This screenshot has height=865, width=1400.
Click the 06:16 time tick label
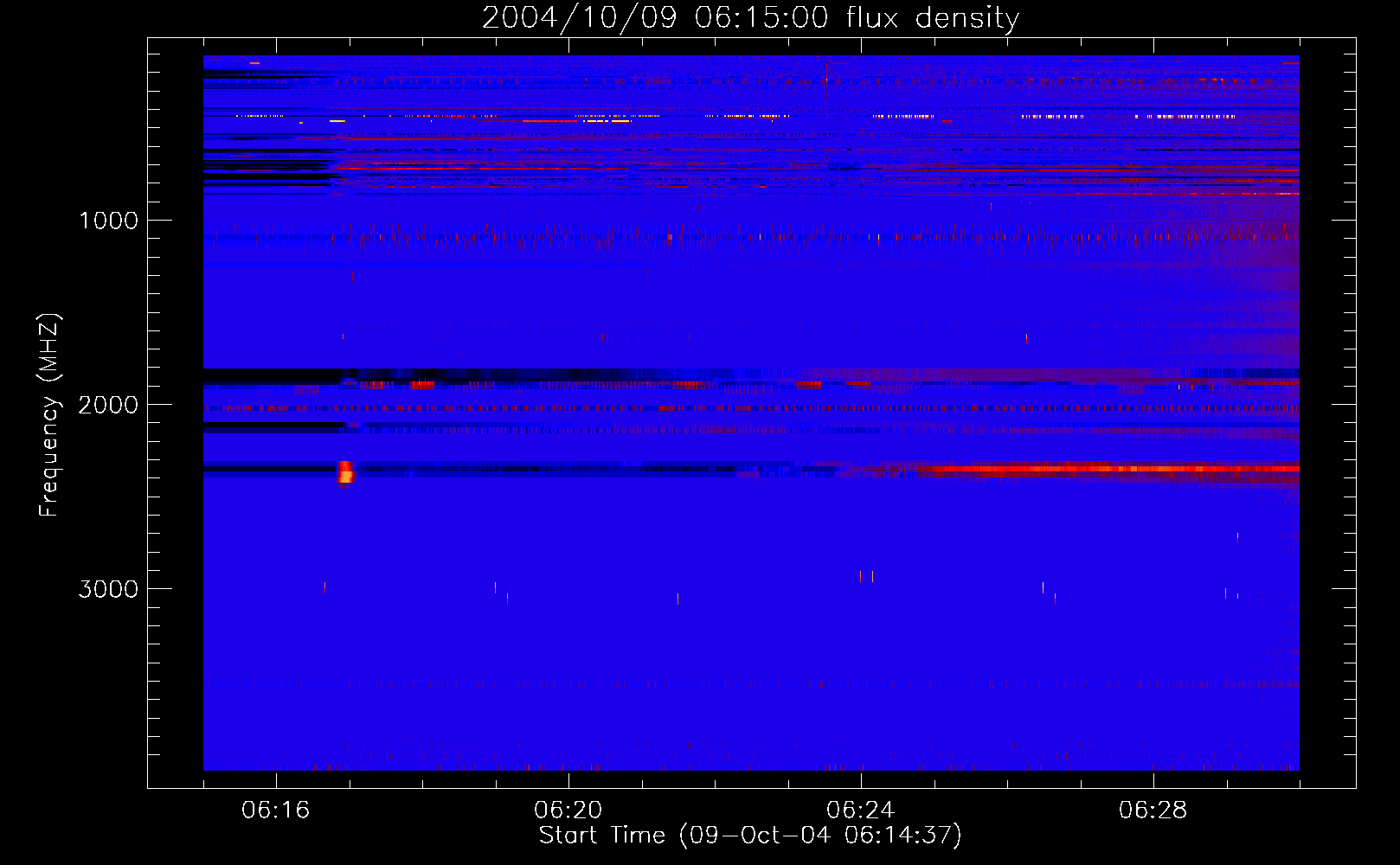click(x=276, y=810)
